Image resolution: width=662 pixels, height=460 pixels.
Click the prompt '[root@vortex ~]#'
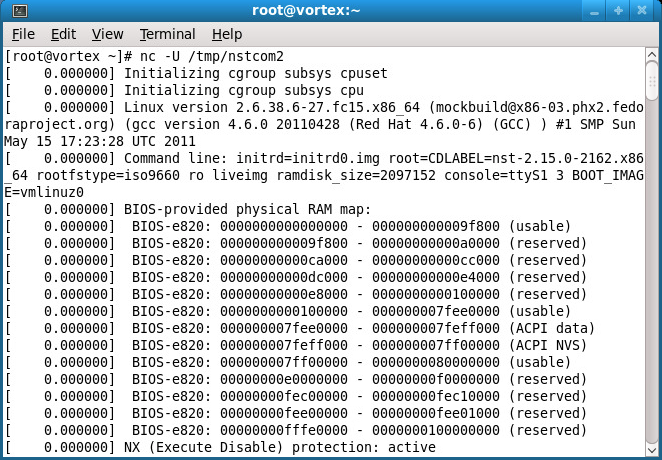[68, 57]
